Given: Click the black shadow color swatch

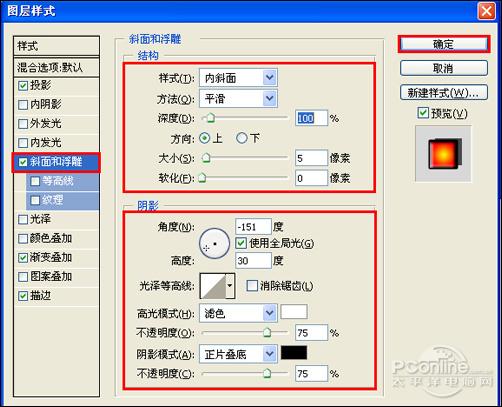Looking at the screenshot, I should pyautogui.click(x=294, y=353).
